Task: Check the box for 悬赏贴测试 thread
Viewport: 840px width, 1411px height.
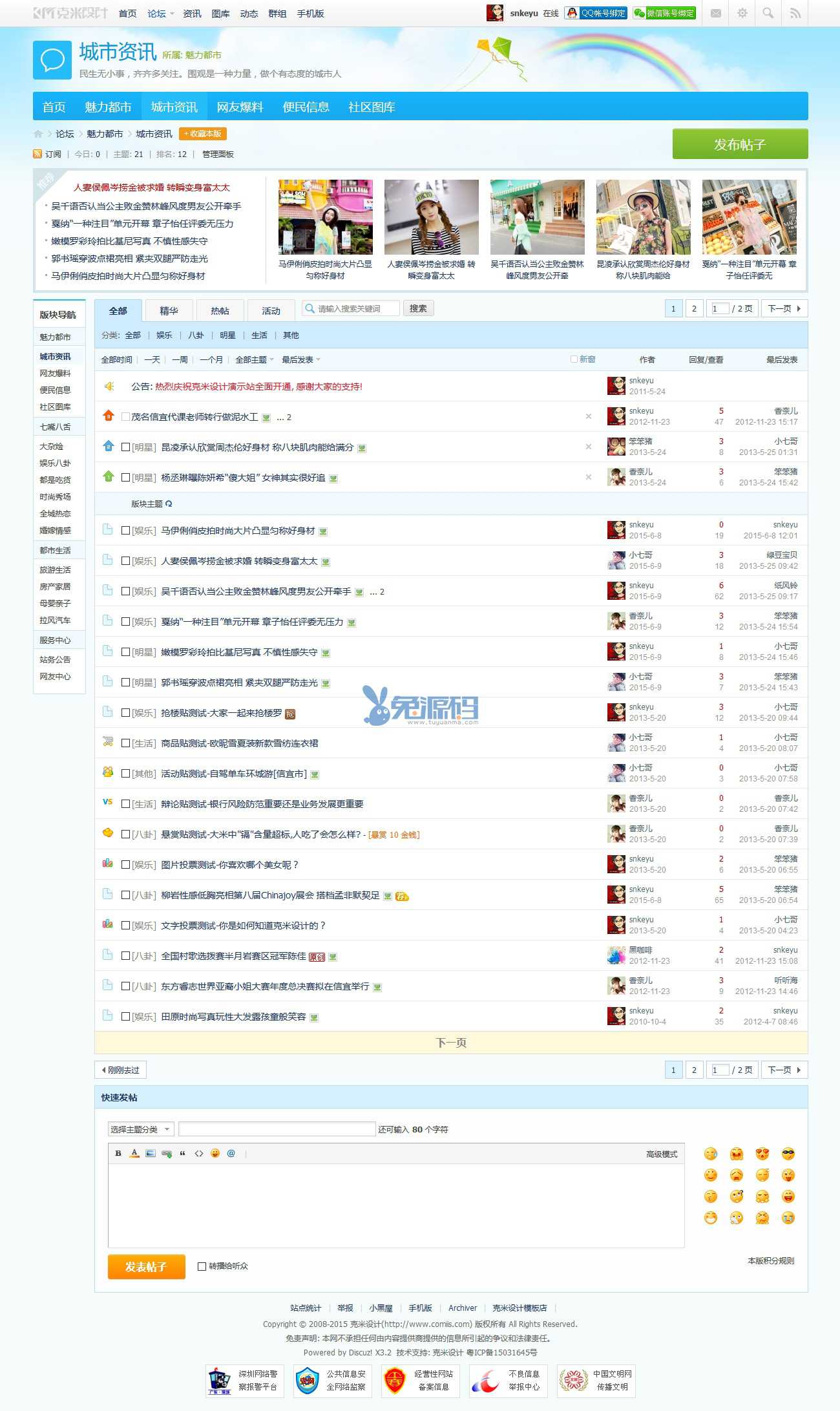Action: [x=126, y=834]
